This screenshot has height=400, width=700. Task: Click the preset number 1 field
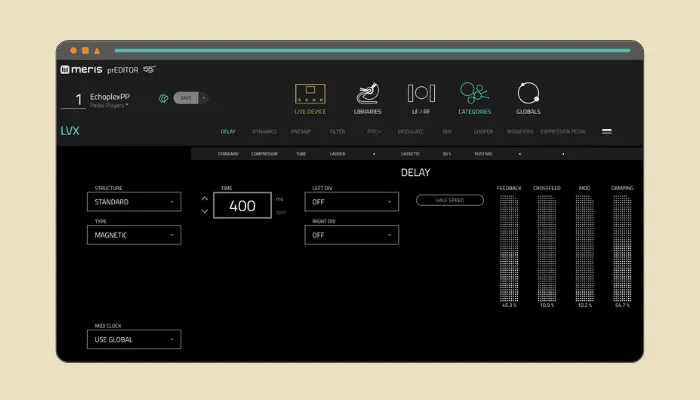point(74,99)
